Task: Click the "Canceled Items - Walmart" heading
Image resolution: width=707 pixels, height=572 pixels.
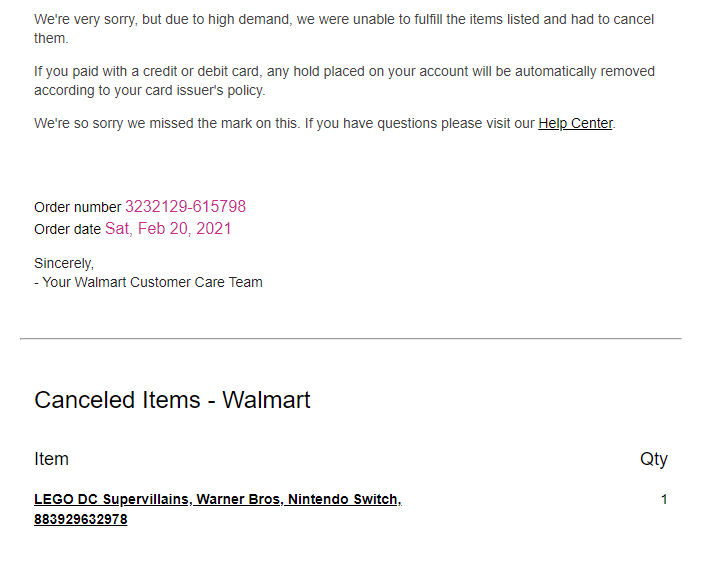Action: 172,400
